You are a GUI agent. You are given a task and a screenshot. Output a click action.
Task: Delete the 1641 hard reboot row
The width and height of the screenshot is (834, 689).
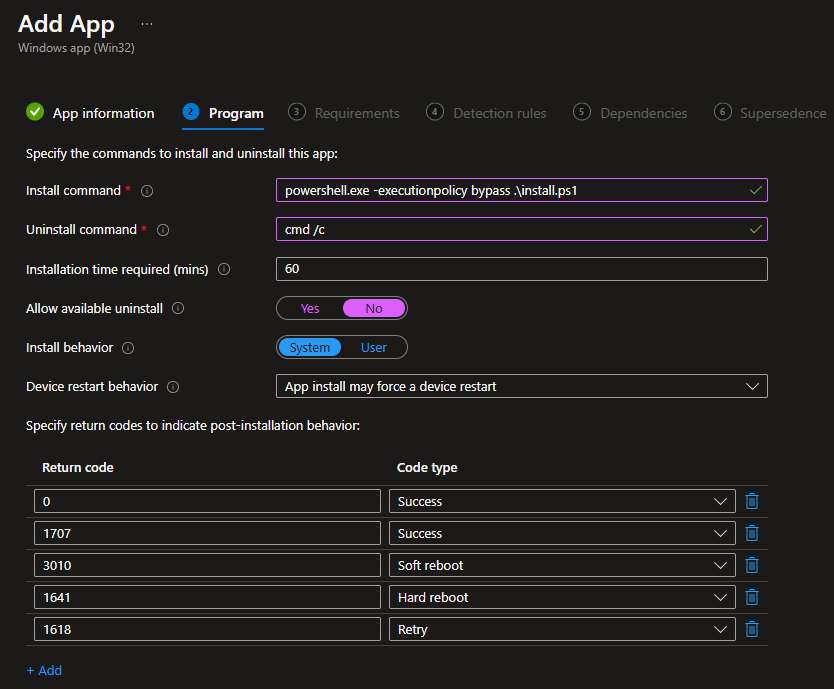pos(752,597)
